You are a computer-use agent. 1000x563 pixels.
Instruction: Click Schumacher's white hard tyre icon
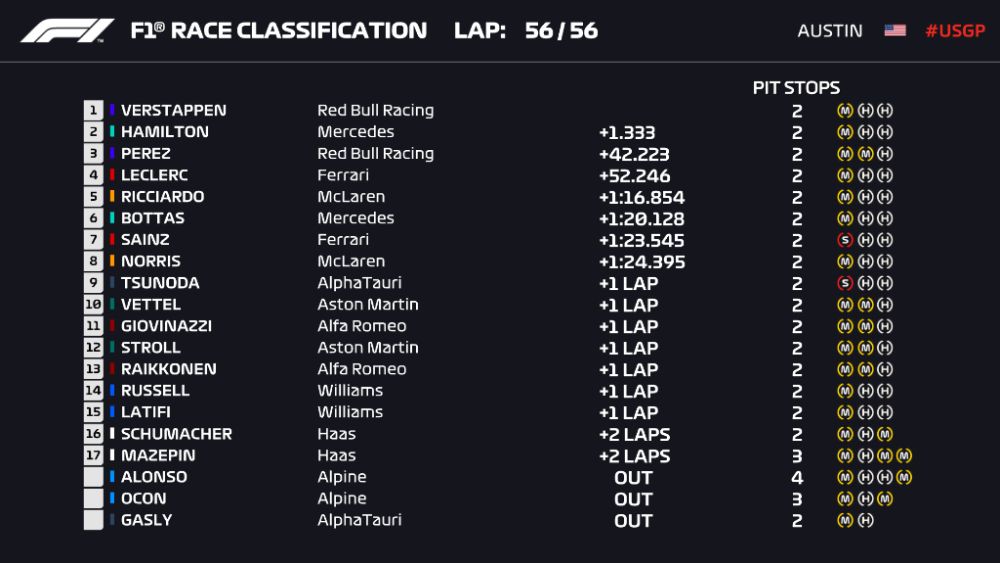(865, 434)
